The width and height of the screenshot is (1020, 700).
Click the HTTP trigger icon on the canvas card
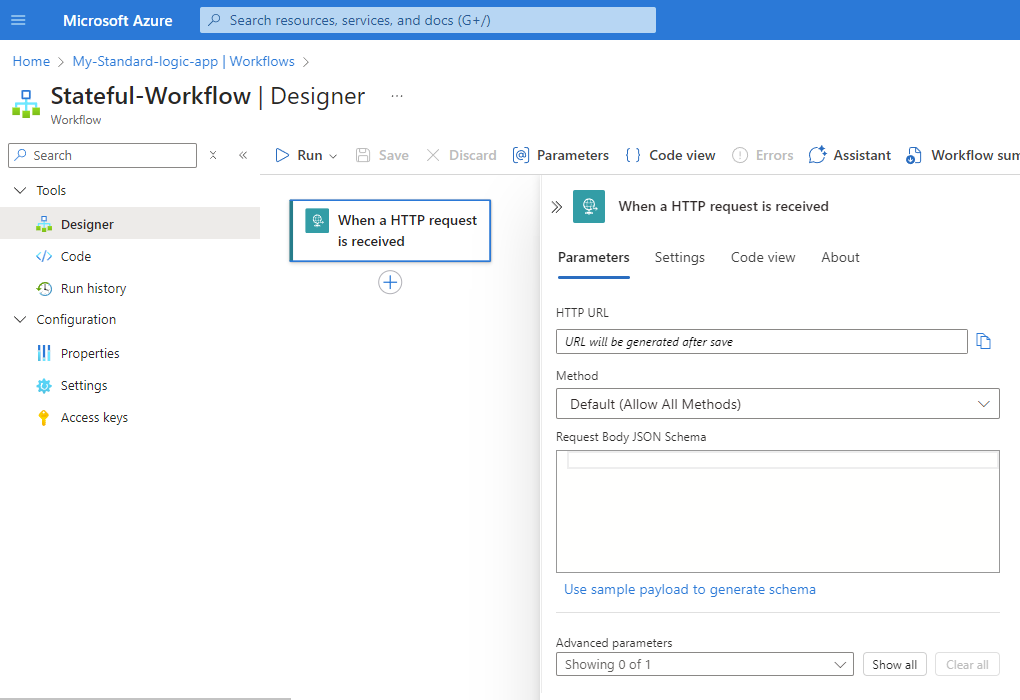tap(317, 221)
